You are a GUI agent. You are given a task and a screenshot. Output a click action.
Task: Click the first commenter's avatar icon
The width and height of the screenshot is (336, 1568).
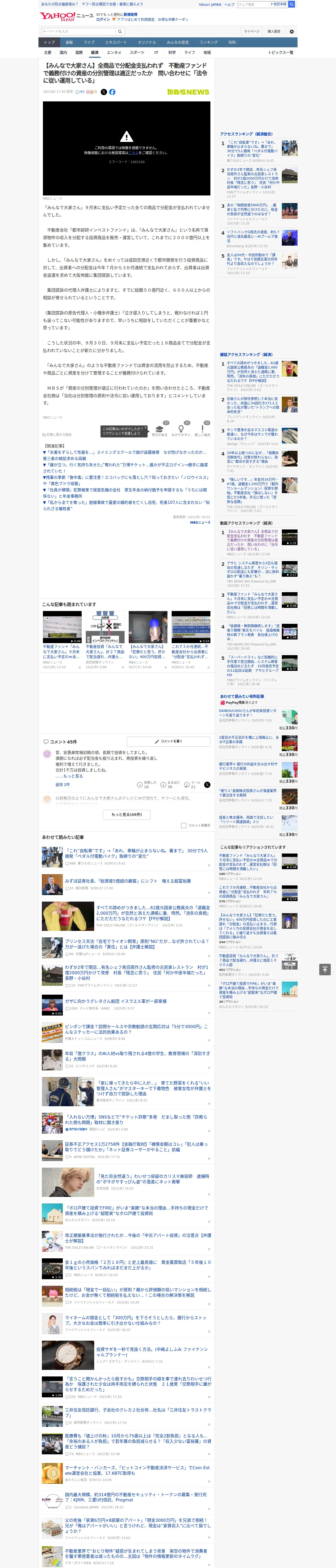47,754
